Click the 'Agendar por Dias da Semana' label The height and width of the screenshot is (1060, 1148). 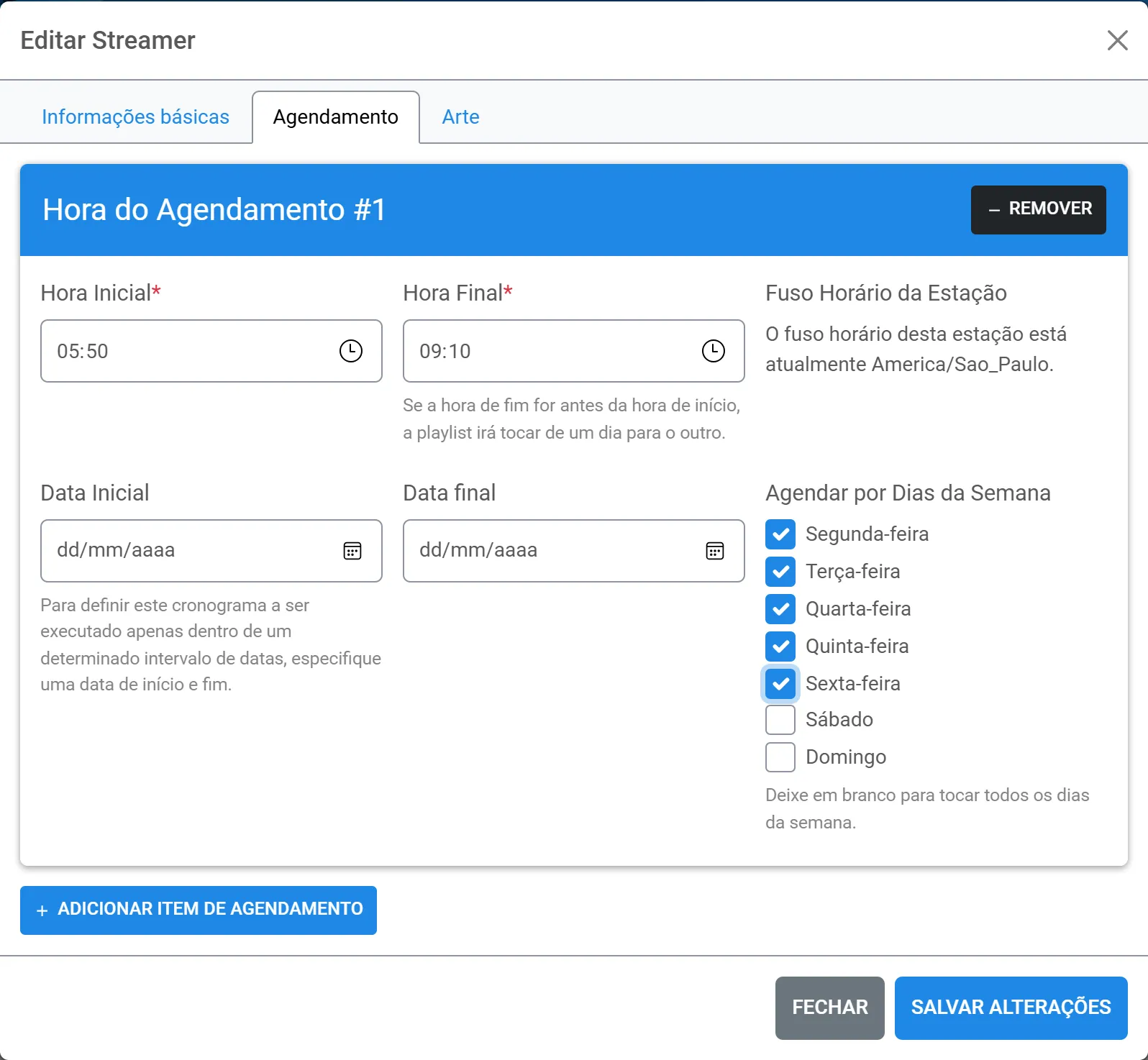908,493
